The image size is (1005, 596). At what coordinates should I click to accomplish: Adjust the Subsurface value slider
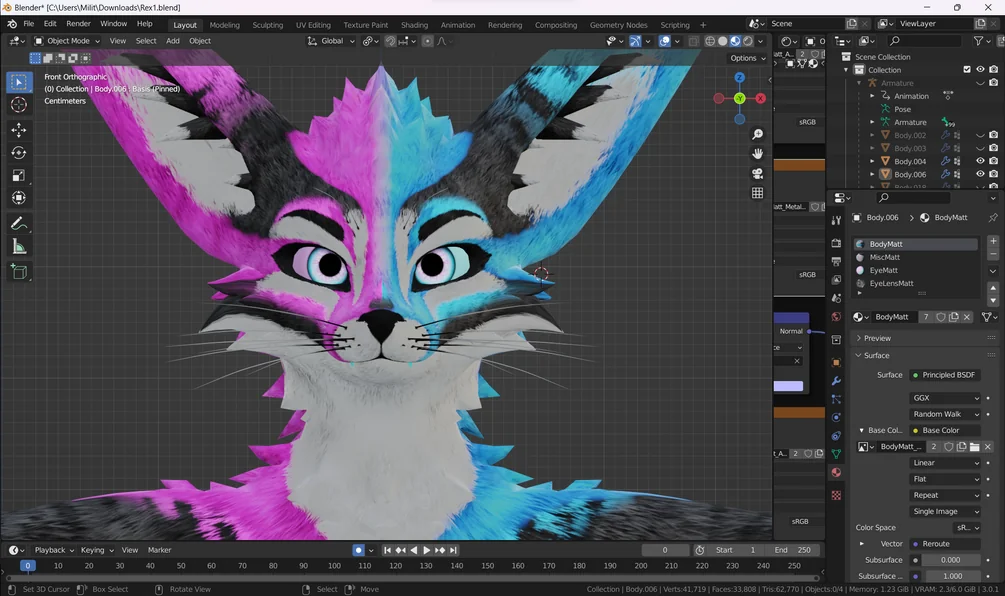[x=951, y=559]
